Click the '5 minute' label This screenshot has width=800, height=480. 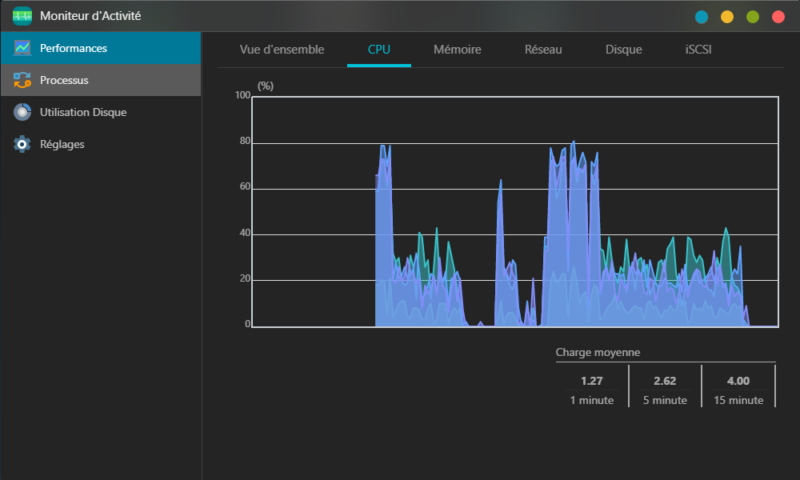(x=665, y=400)
